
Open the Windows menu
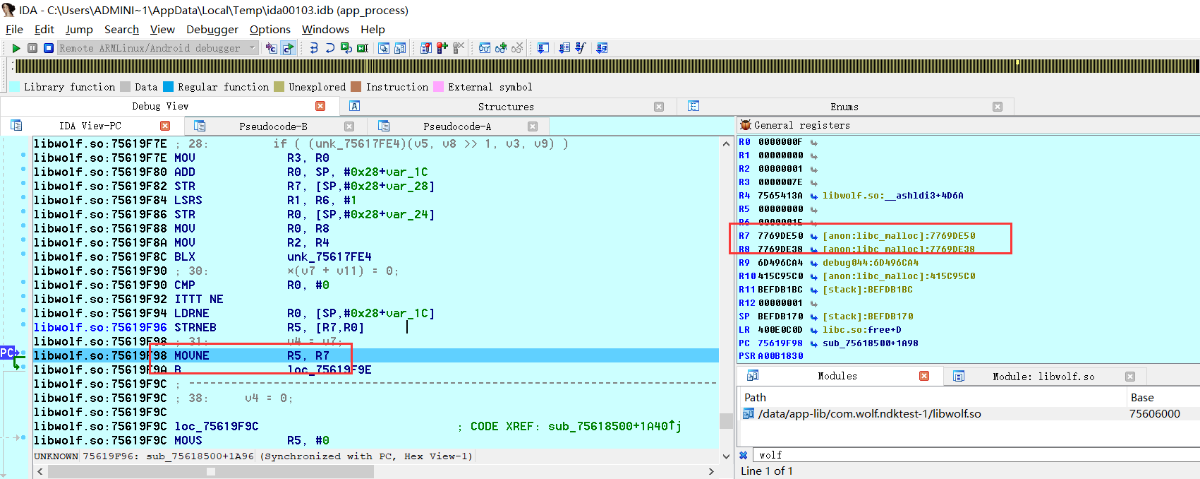click(x=325, y=29)
